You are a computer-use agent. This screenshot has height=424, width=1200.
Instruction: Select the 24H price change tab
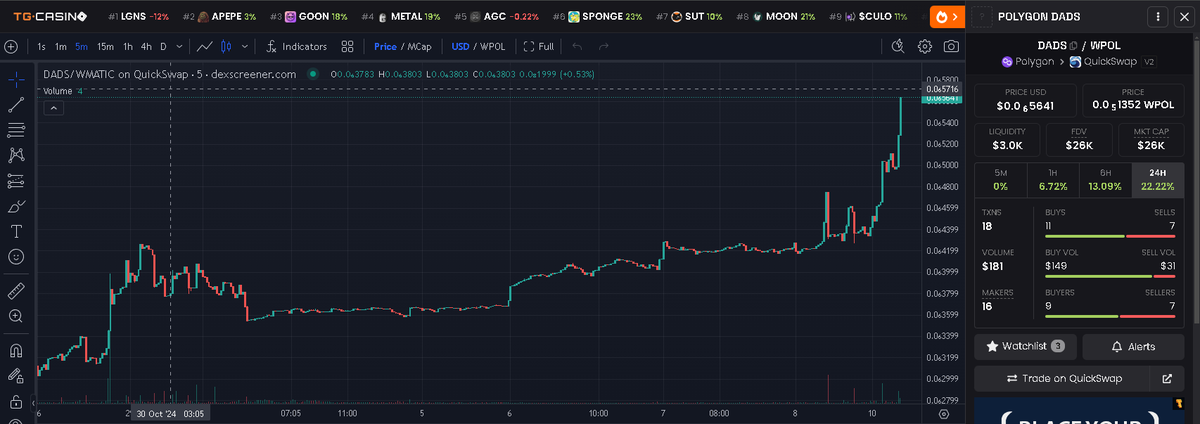point(1158,179)
